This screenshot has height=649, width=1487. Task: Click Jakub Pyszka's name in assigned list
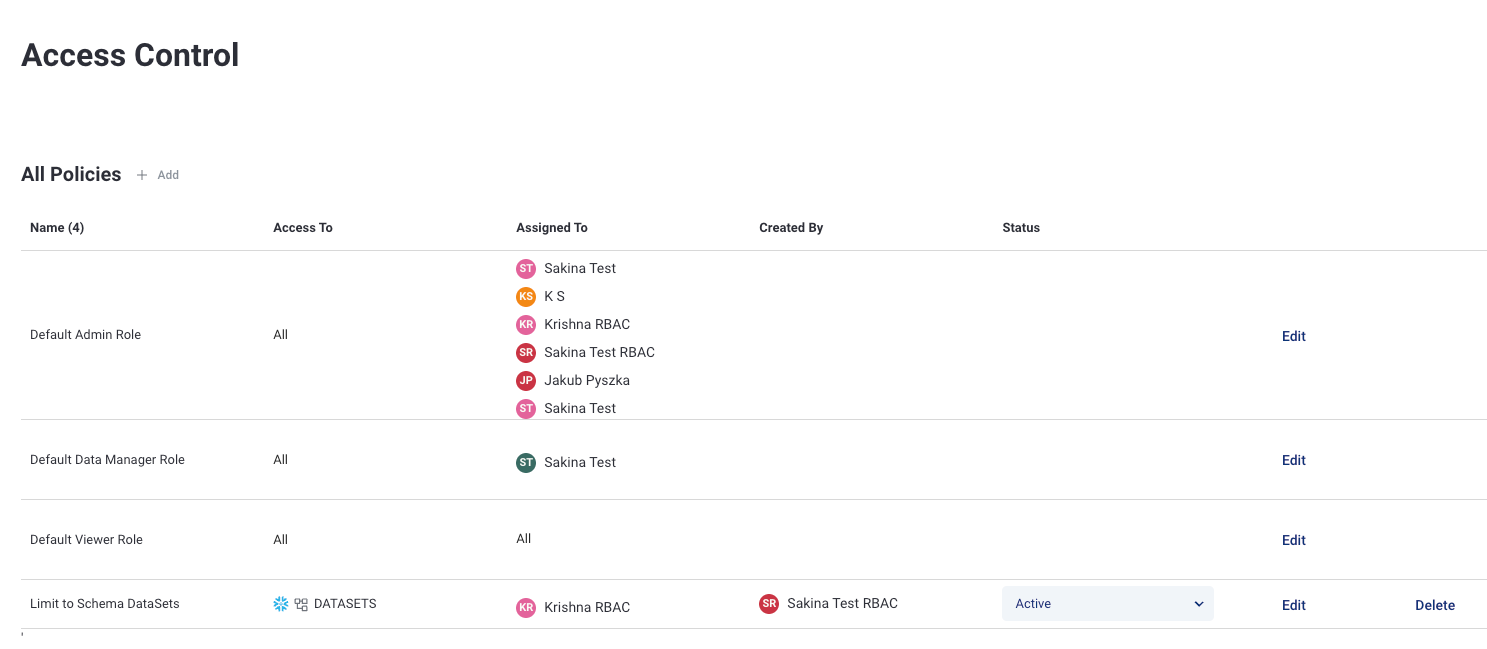[x=586, y=380]
